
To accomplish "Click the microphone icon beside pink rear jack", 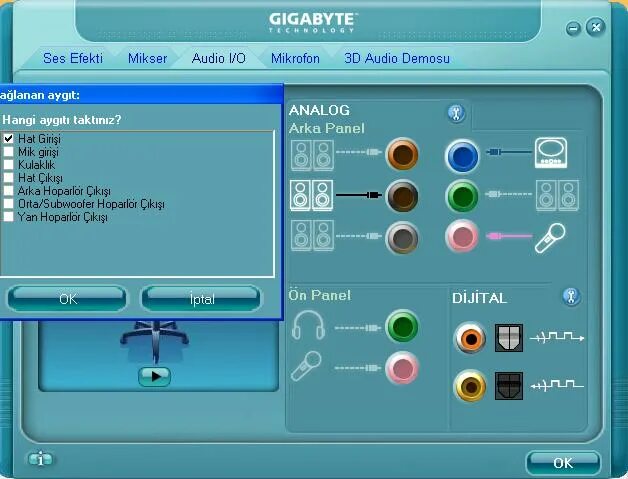I will 550,238.
